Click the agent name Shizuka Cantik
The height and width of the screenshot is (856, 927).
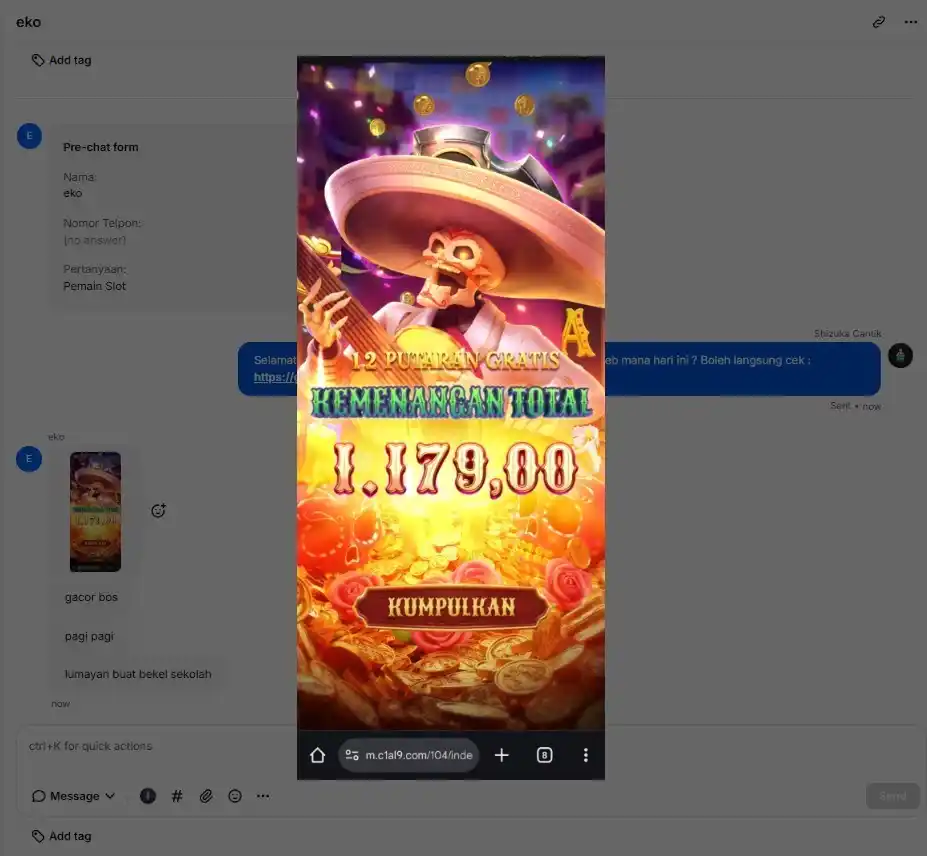coord(847,333)
